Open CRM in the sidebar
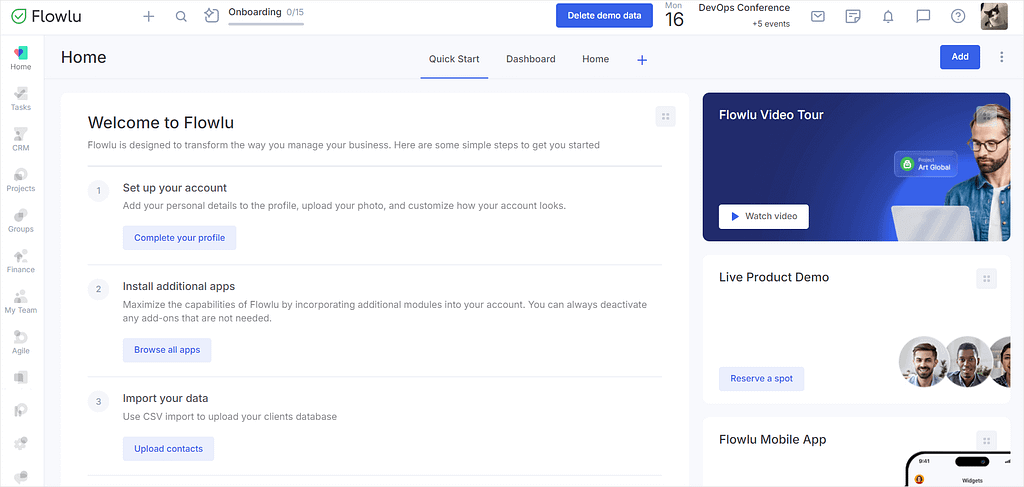This screenshot has width=1024, height=487. tap(21, 139)
